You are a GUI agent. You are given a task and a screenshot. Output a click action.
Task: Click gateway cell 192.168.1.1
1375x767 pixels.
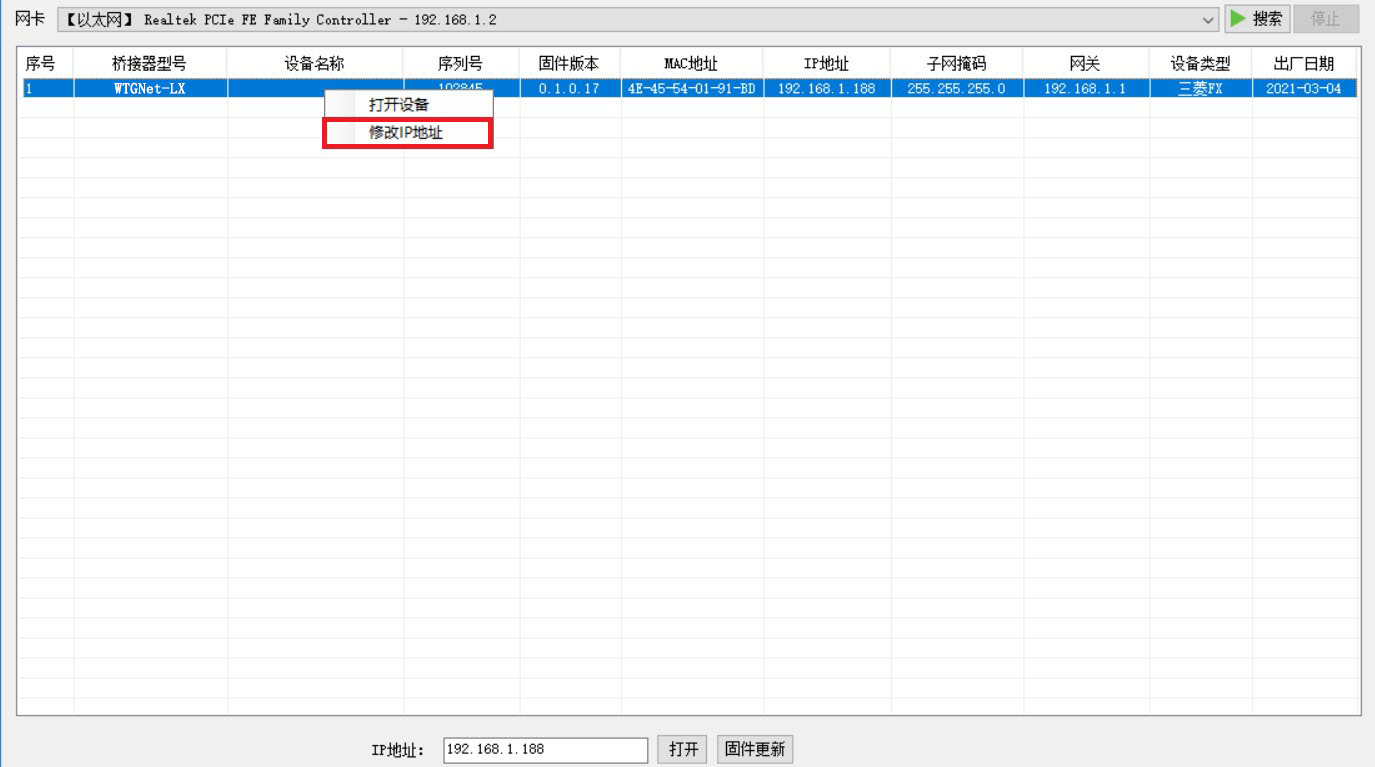point(1086,88)
